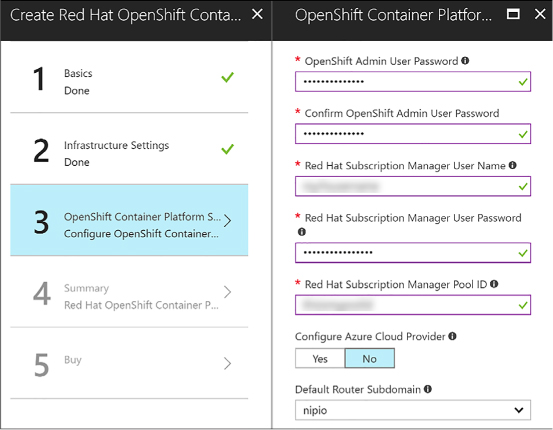Viewport: 553px width, 430px height.
Task: Click info icon beside Subscription Manager Pool ID
Action: tap(494, 284)
